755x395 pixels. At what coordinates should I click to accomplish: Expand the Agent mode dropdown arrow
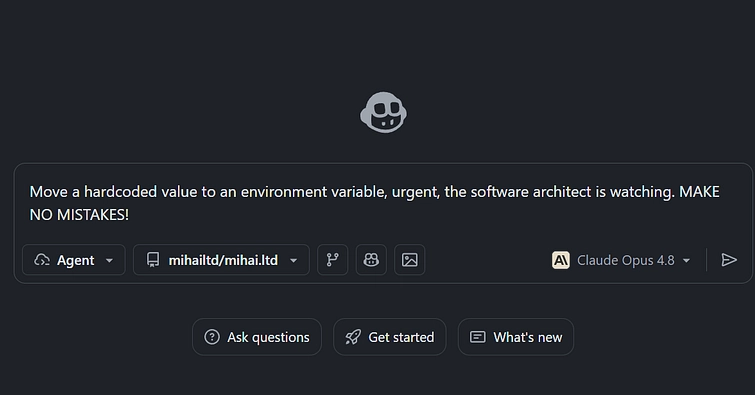[109, 261]
